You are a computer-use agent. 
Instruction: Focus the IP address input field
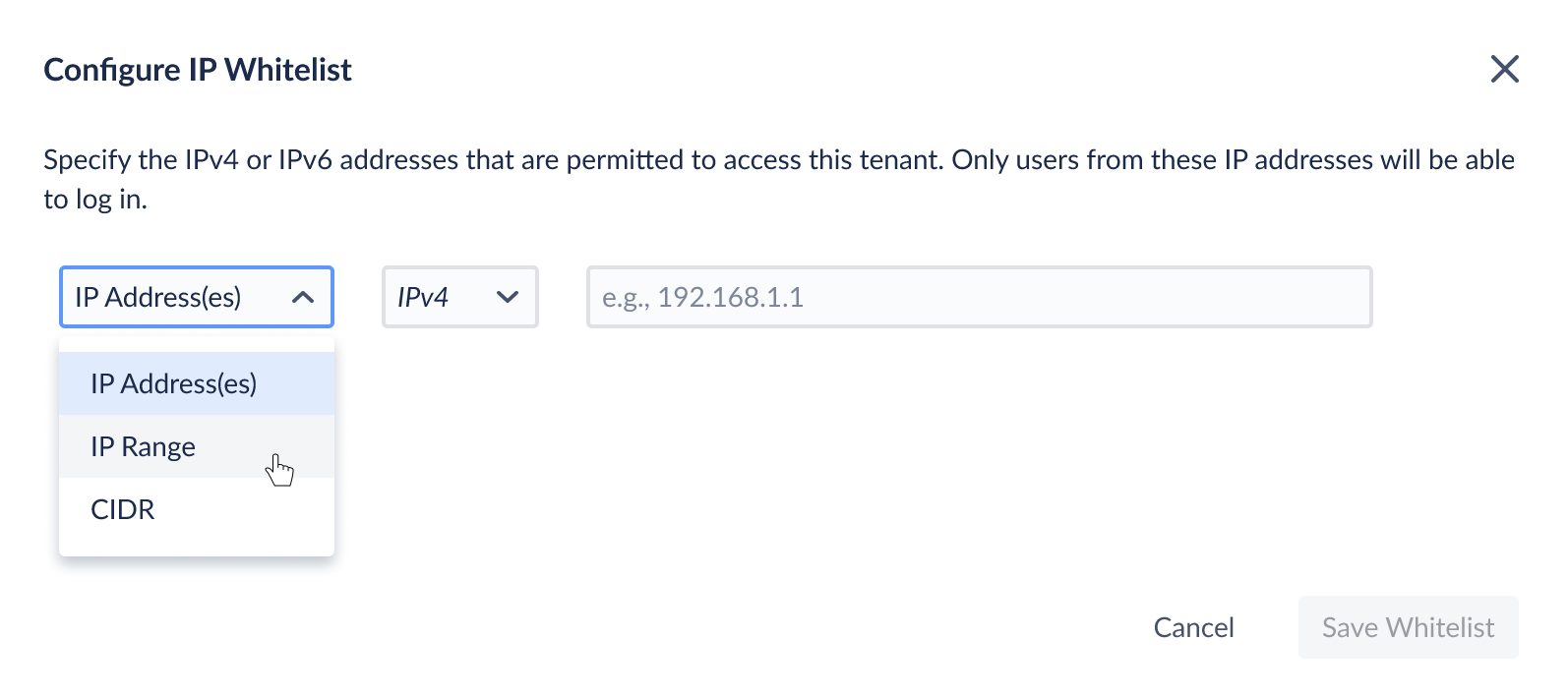[x=979, y=297]
